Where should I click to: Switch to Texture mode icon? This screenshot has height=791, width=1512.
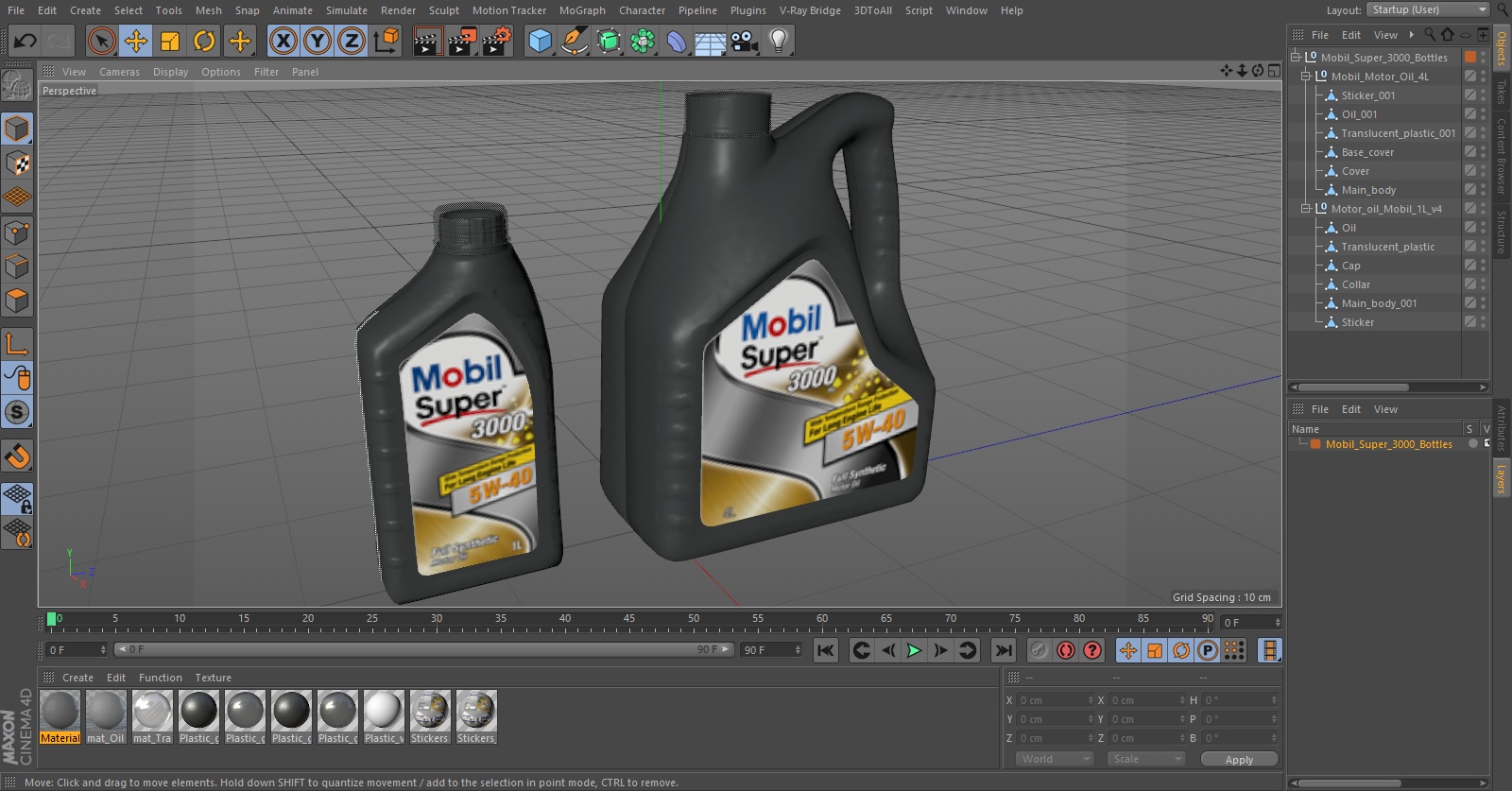point(17,163)
